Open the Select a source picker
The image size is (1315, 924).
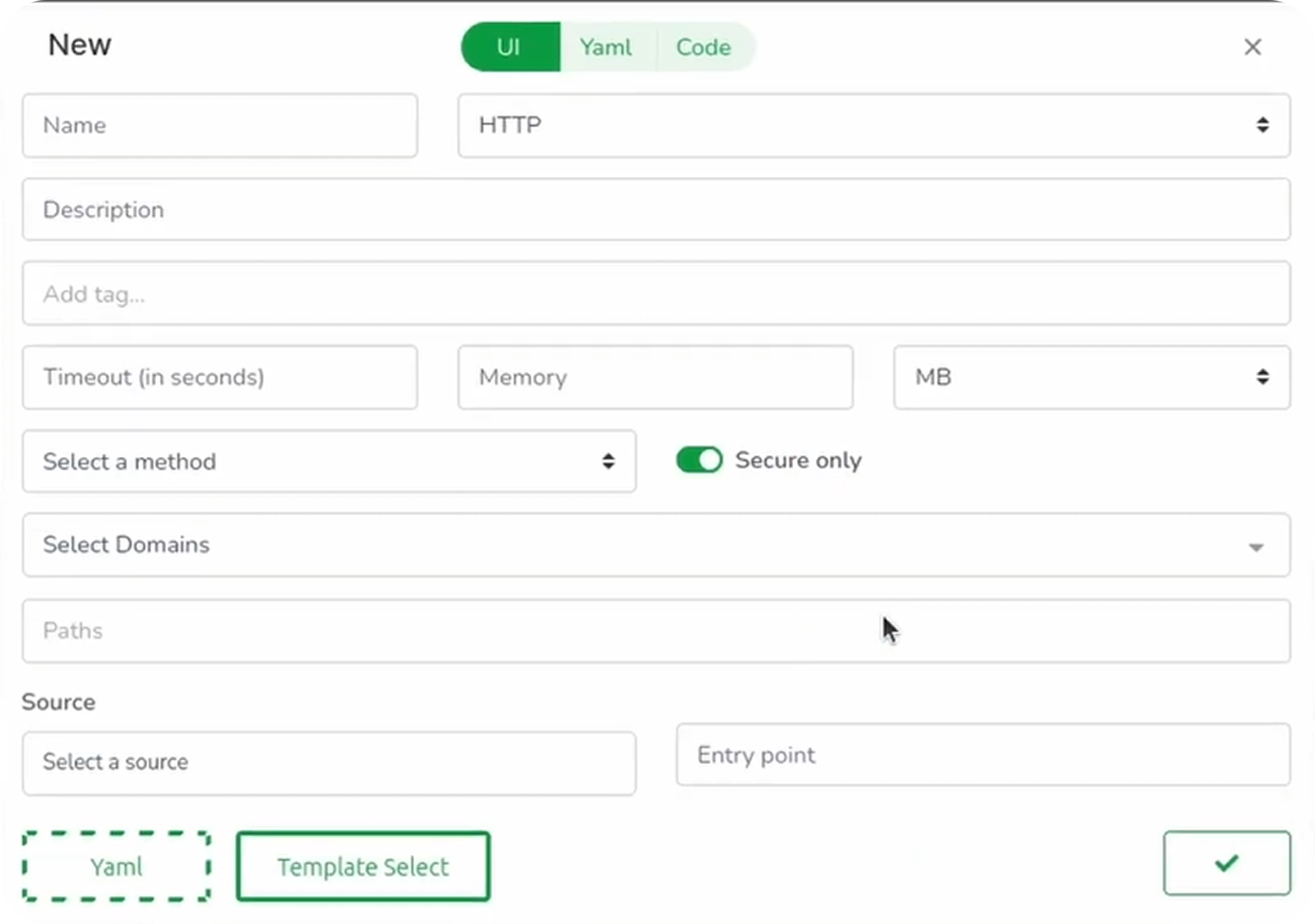[x=329, y=763]
